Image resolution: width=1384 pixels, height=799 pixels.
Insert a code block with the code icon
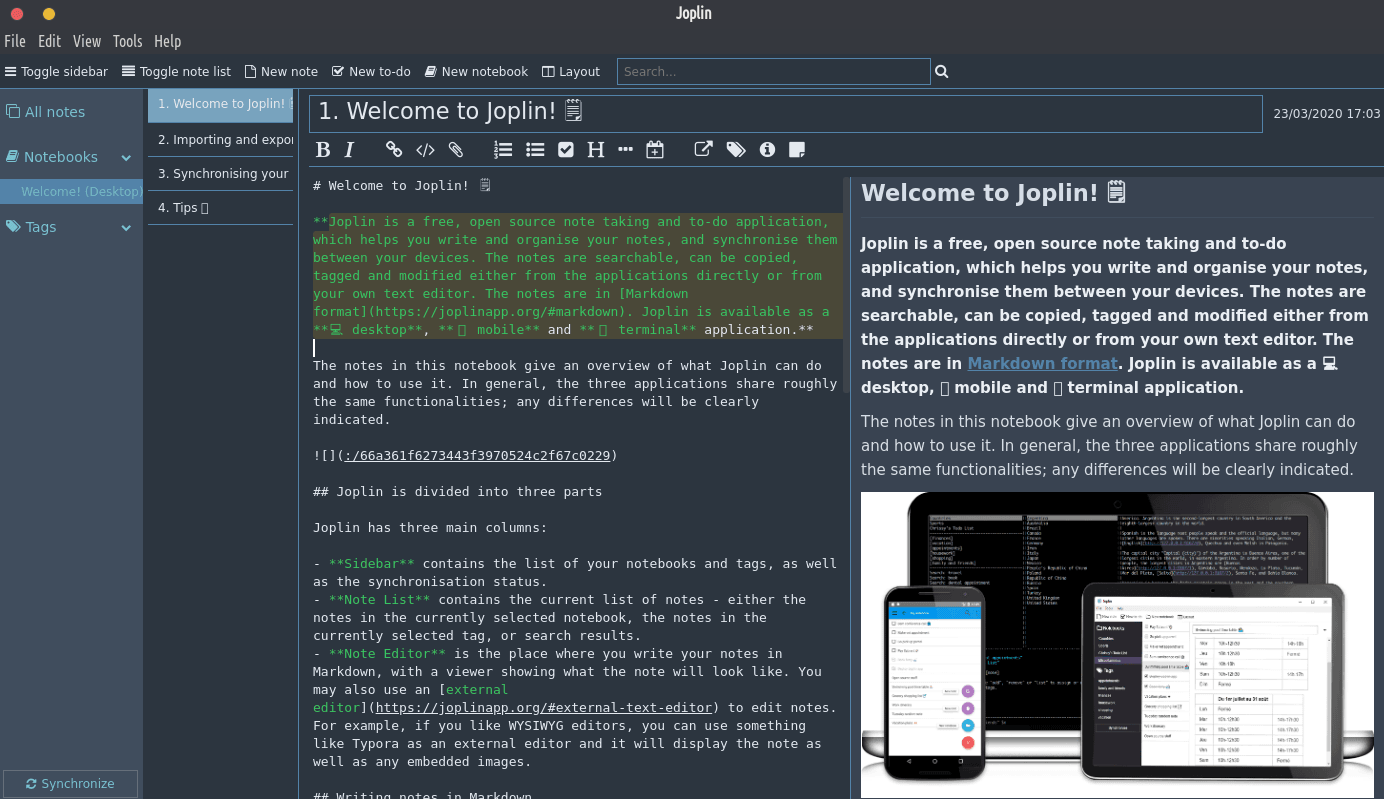click(x=425, y=150)
